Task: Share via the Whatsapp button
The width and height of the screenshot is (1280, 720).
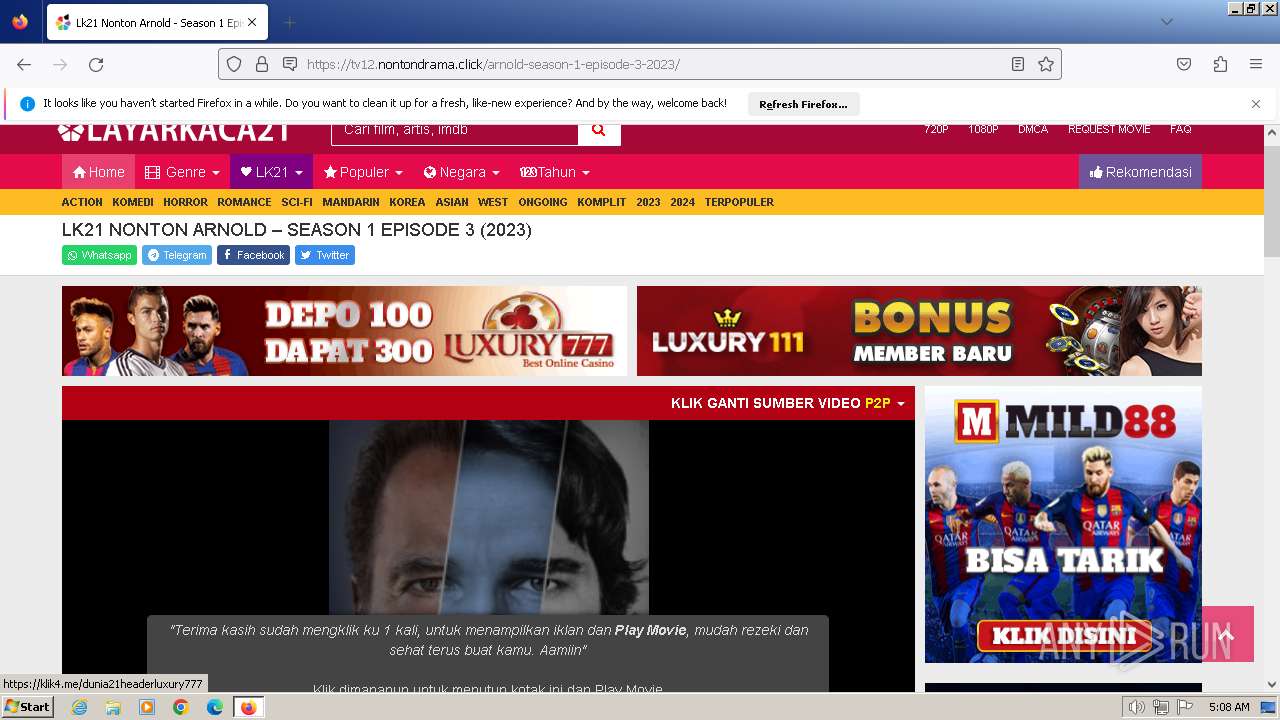Action: 99,255
